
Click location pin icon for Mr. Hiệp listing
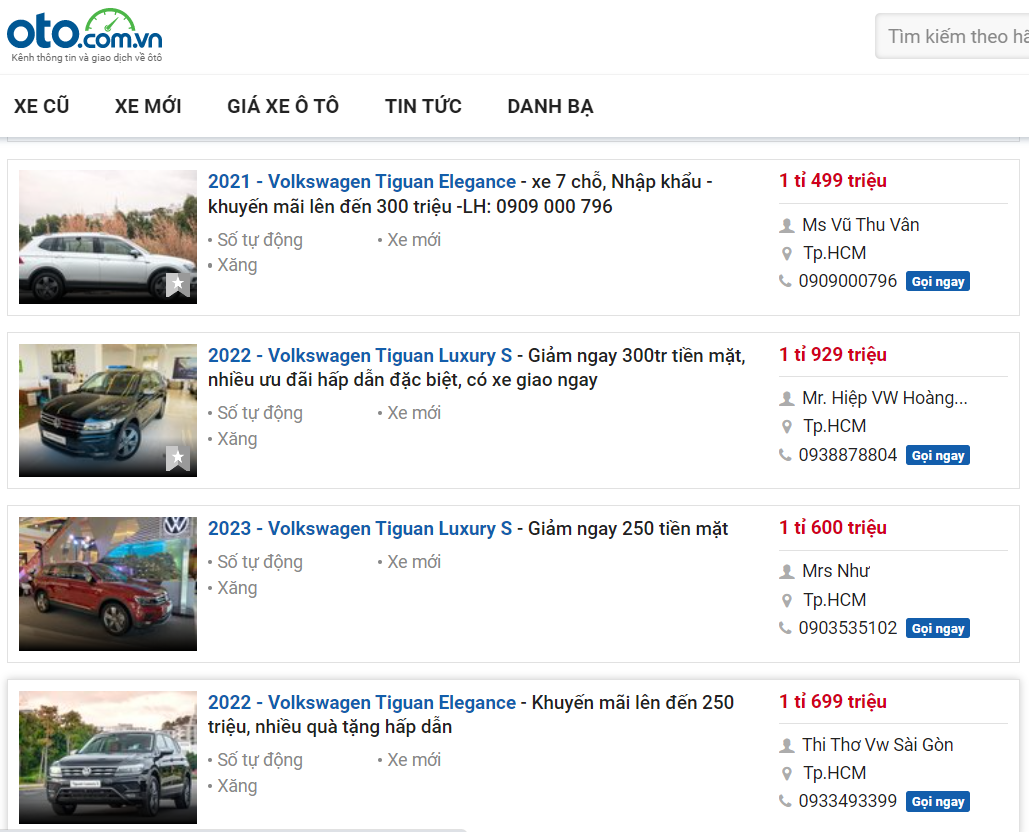787,427
